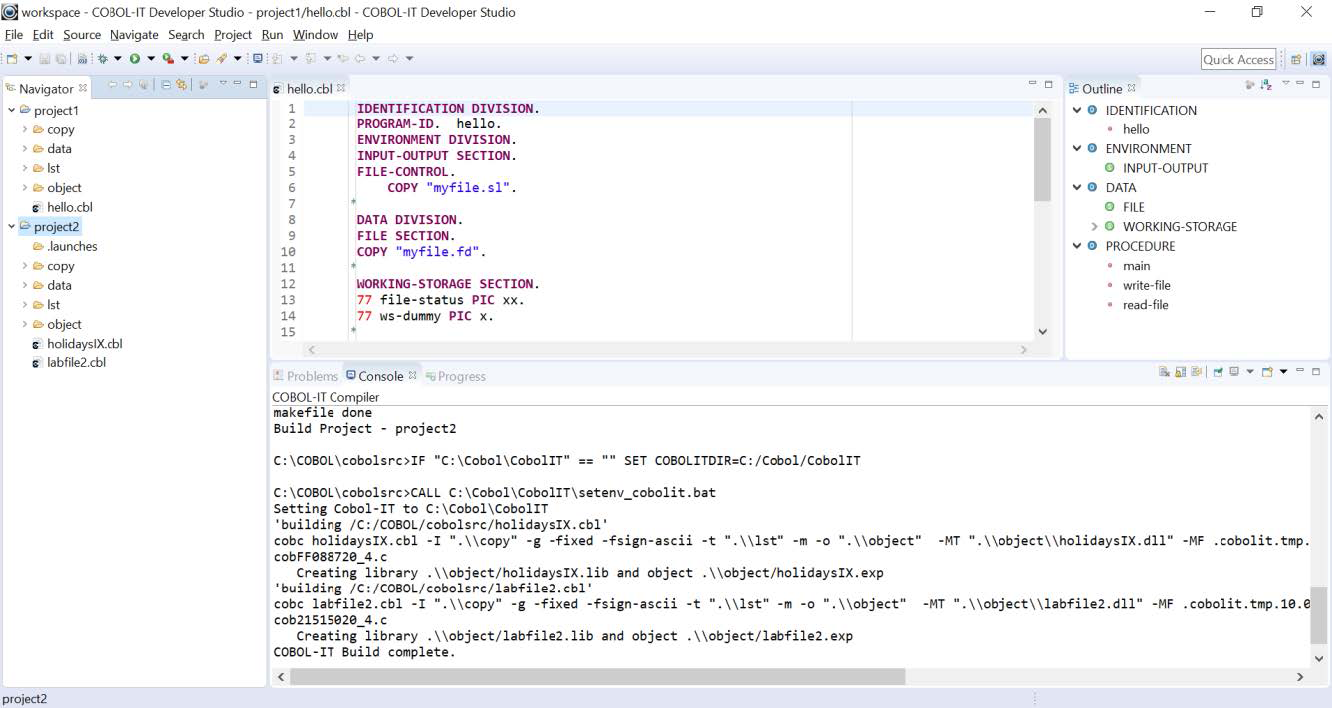1332x708 pixels.
Task: Maximize the Navigator panel
Action: pos(253,84)
